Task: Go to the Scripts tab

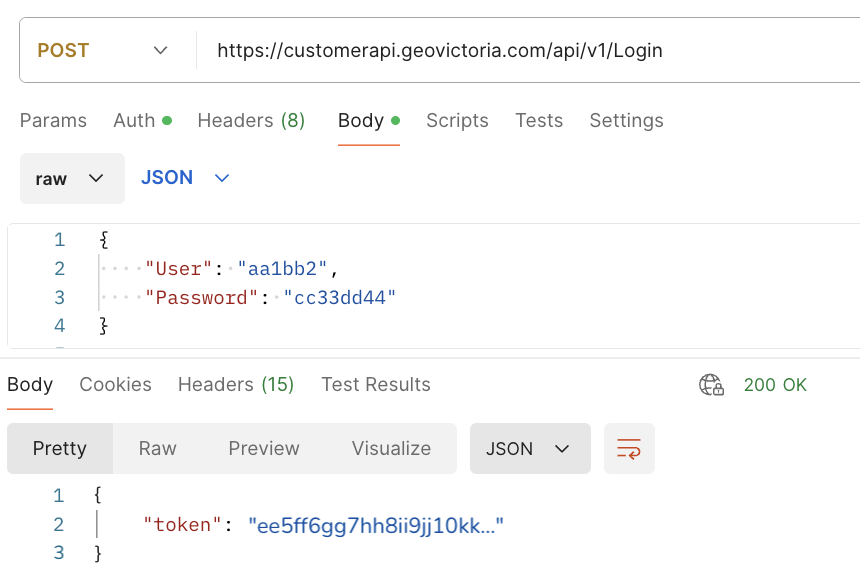Action: [457, 121]
